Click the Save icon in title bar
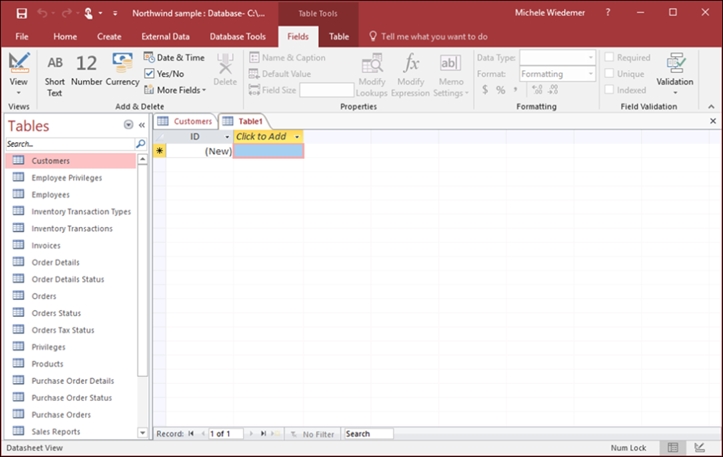The image size is (723, 457). point(22,13)
